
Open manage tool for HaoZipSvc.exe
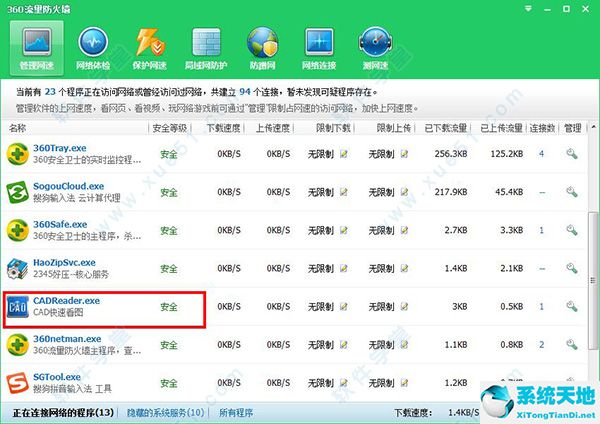click(x=572, y=268)
